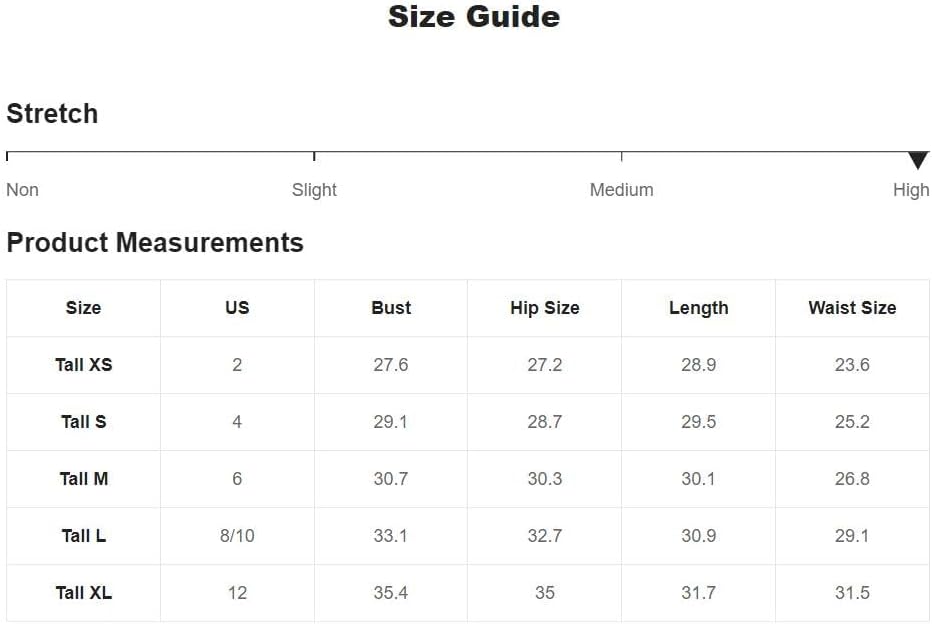Click the "Stretch" section heading
The image size is (932, 624).
click(52, 114)
